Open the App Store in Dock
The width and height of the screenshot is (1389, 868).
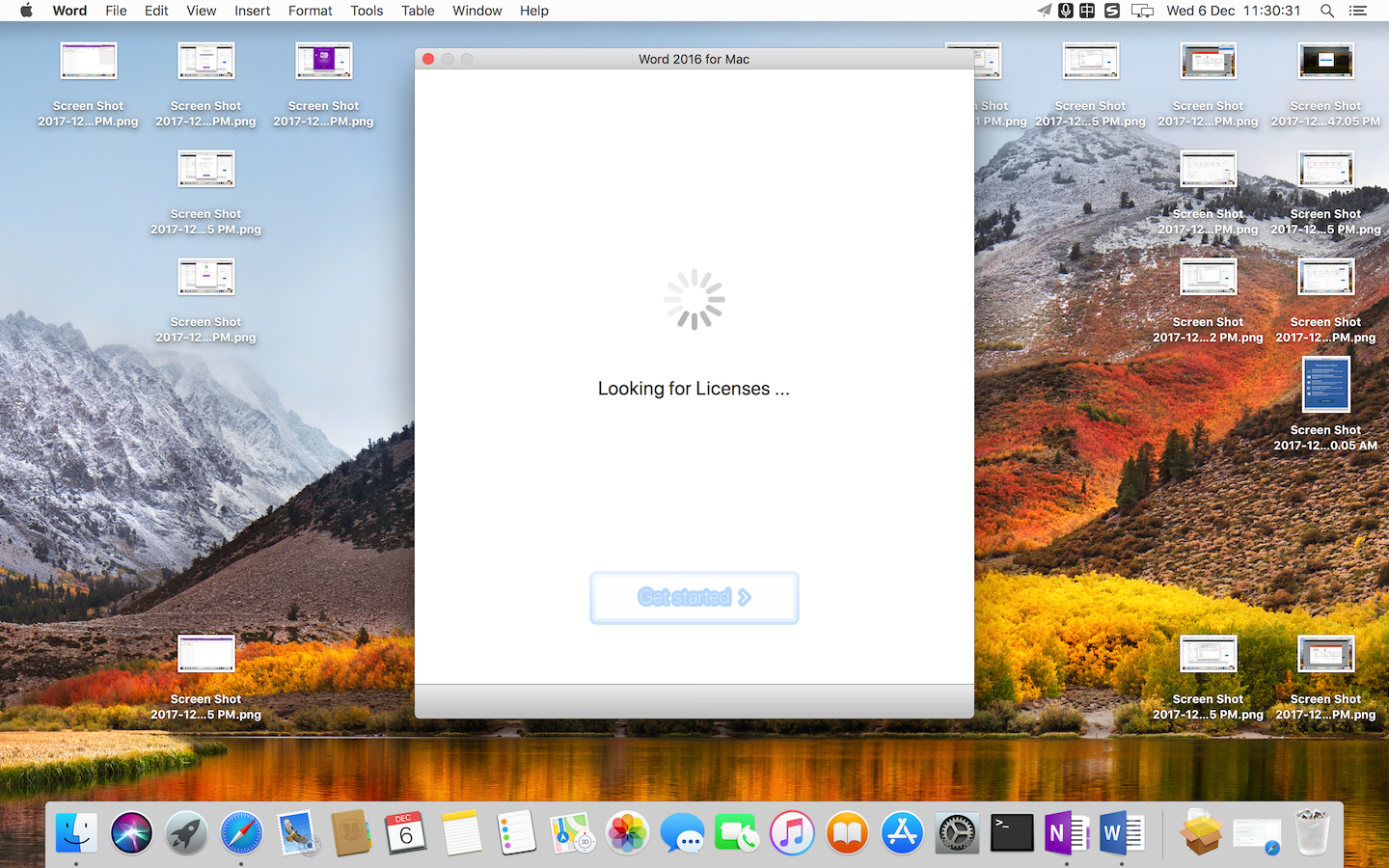[902, 833]
